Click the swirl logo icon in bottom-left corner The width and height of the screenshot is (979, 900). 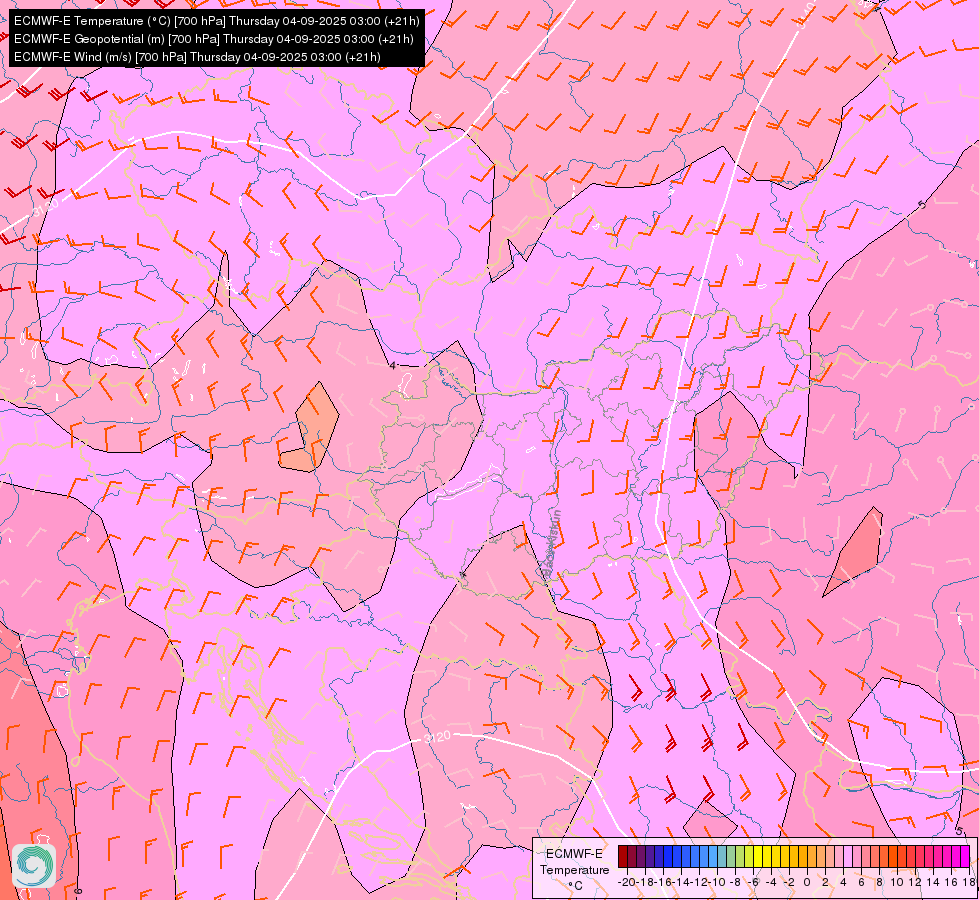click(34, 866)
